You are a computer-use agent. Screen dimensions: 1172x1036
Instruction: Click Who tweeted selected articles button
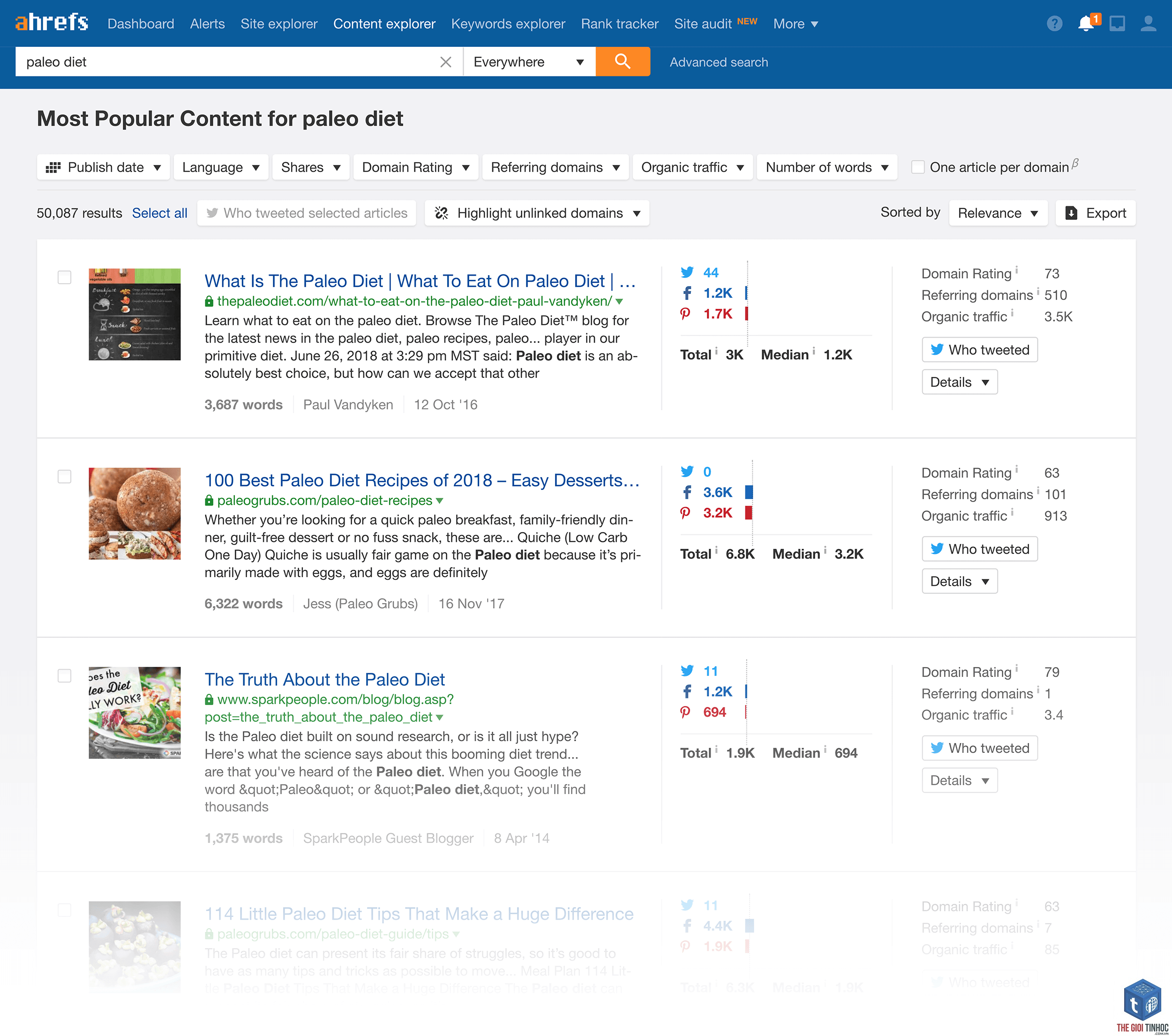[307, 213]
